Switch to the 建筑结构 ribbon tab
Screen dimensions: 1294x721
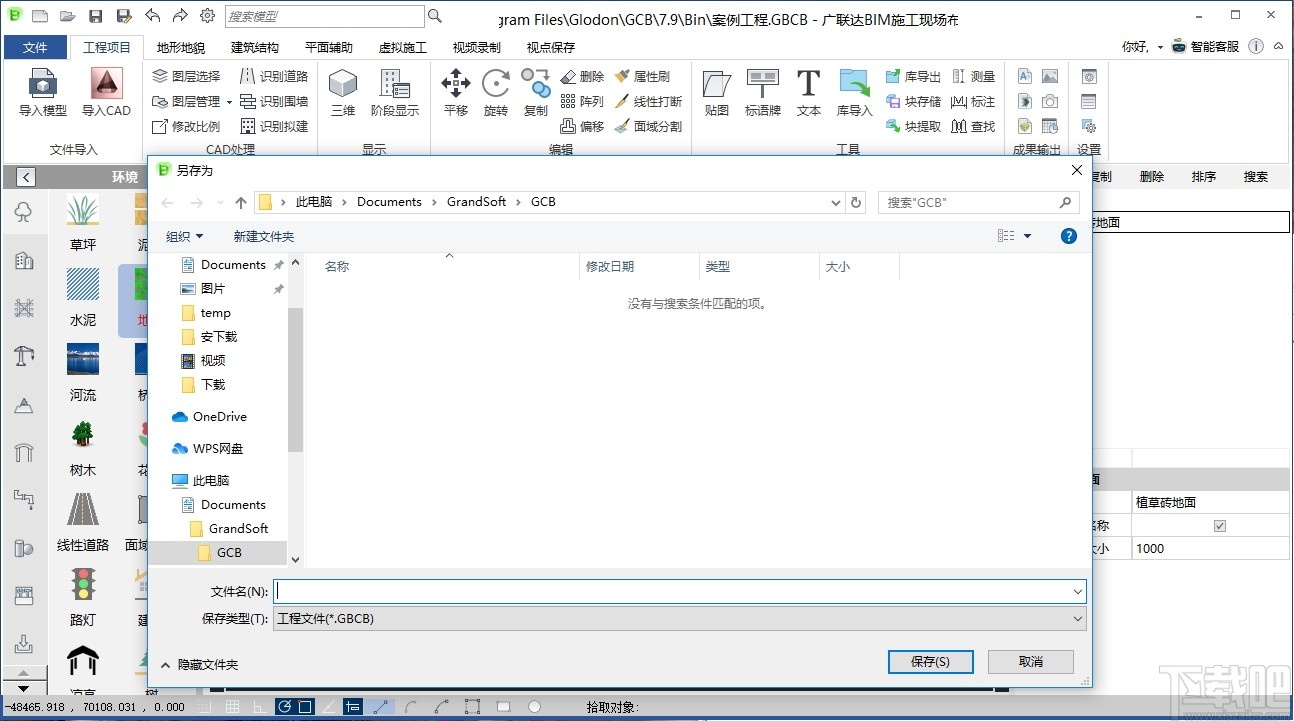pos(255,47)
